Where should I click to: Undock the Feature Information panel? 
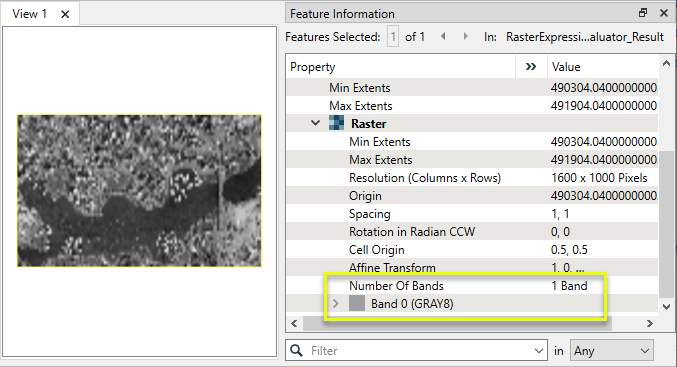click(x=643, y=13)
